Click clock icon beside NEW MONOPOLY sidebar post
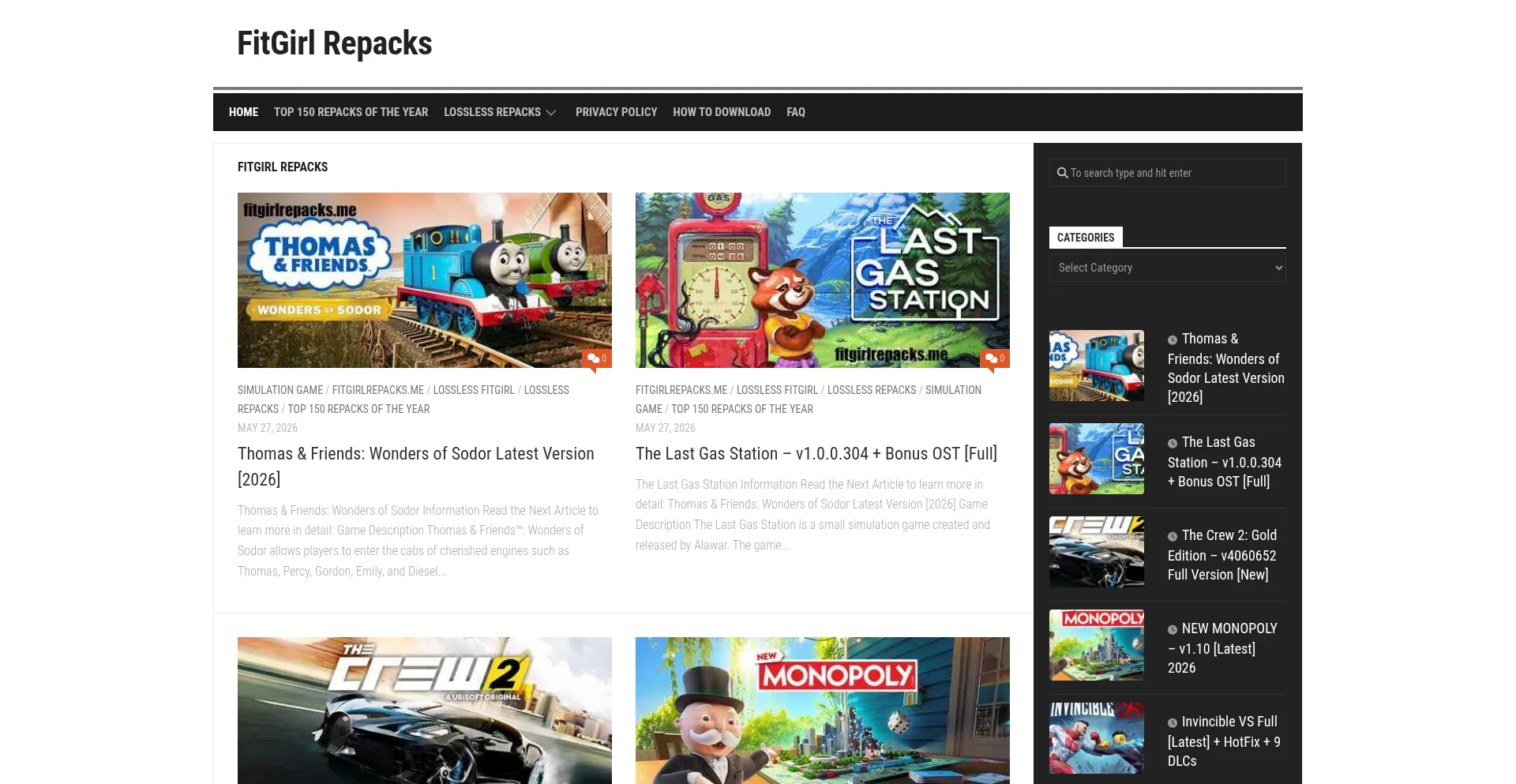Image resolution: width=1516 pixels, height=784 pixels. [1173, 629]
